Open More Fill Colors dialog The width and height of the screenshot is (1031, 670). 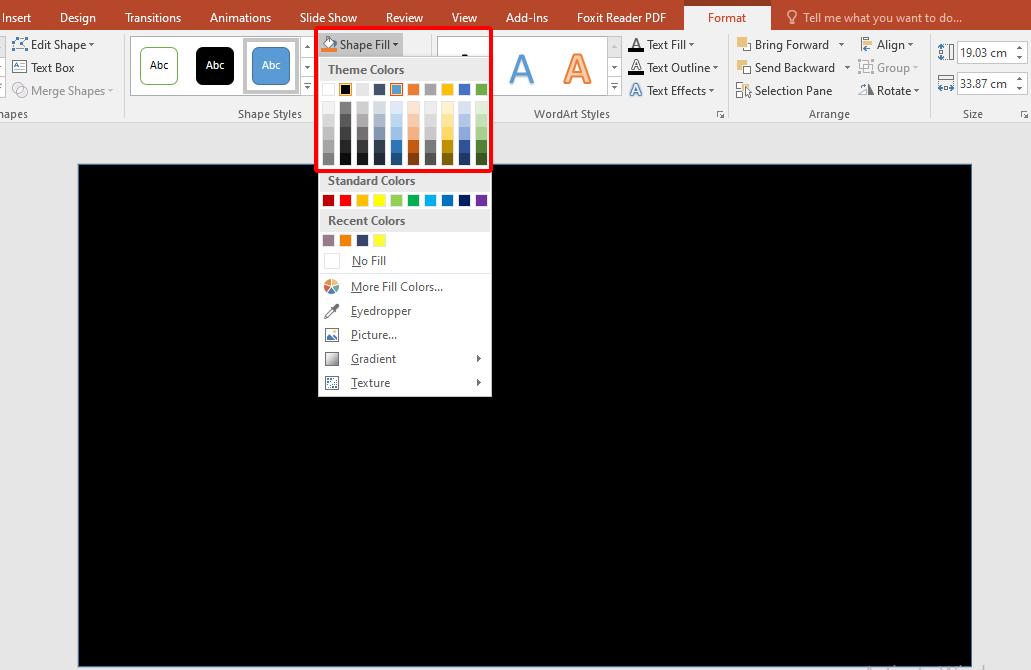pos(396,287)
